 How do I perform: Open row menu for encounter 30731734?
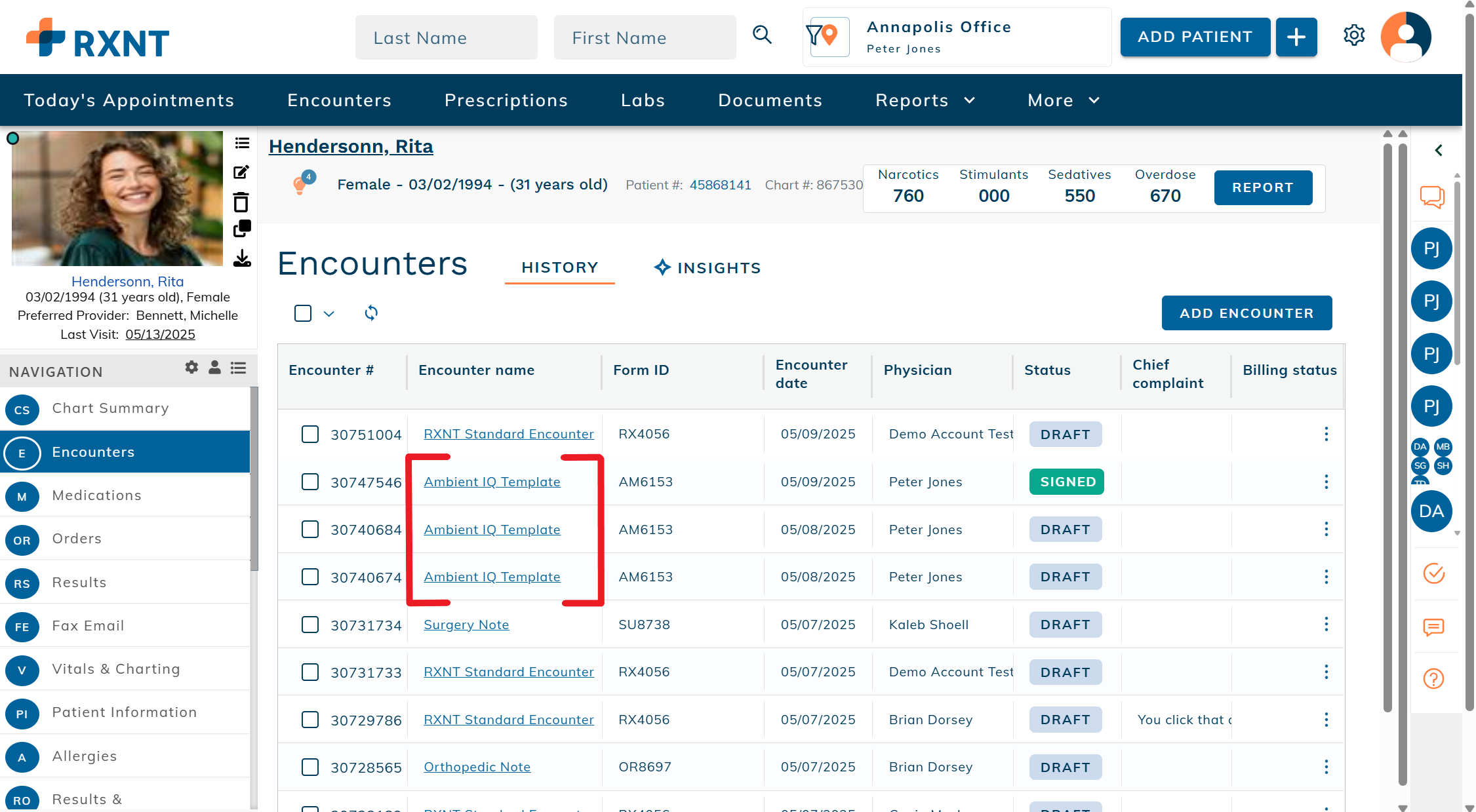pyautogui.click(x=1326, y=624)
